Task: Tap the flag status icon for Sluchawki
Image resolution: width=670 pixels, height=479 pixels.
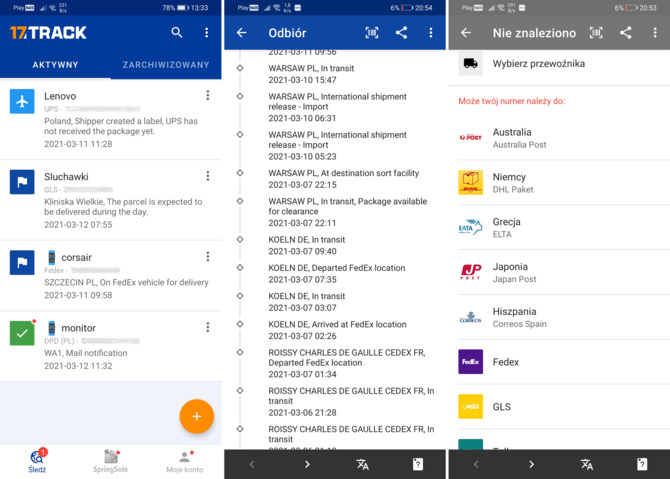Action: (22, 182)
